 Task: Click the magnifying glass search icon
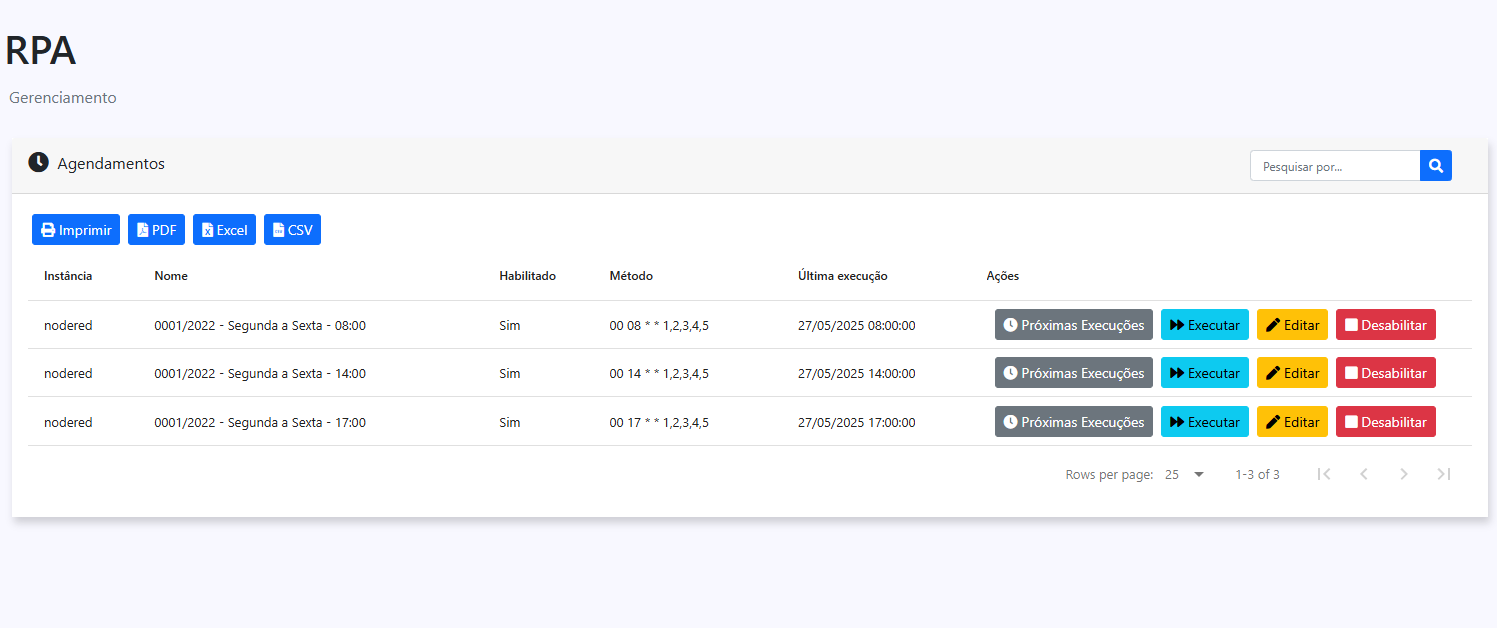click(x=1435, y=166)
